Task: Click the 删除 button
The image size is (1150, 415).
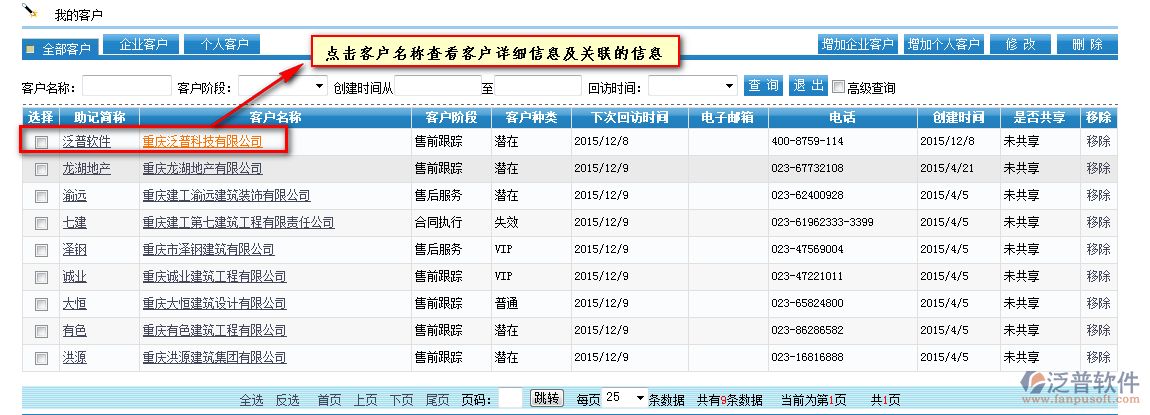Action: [1087, 45]
